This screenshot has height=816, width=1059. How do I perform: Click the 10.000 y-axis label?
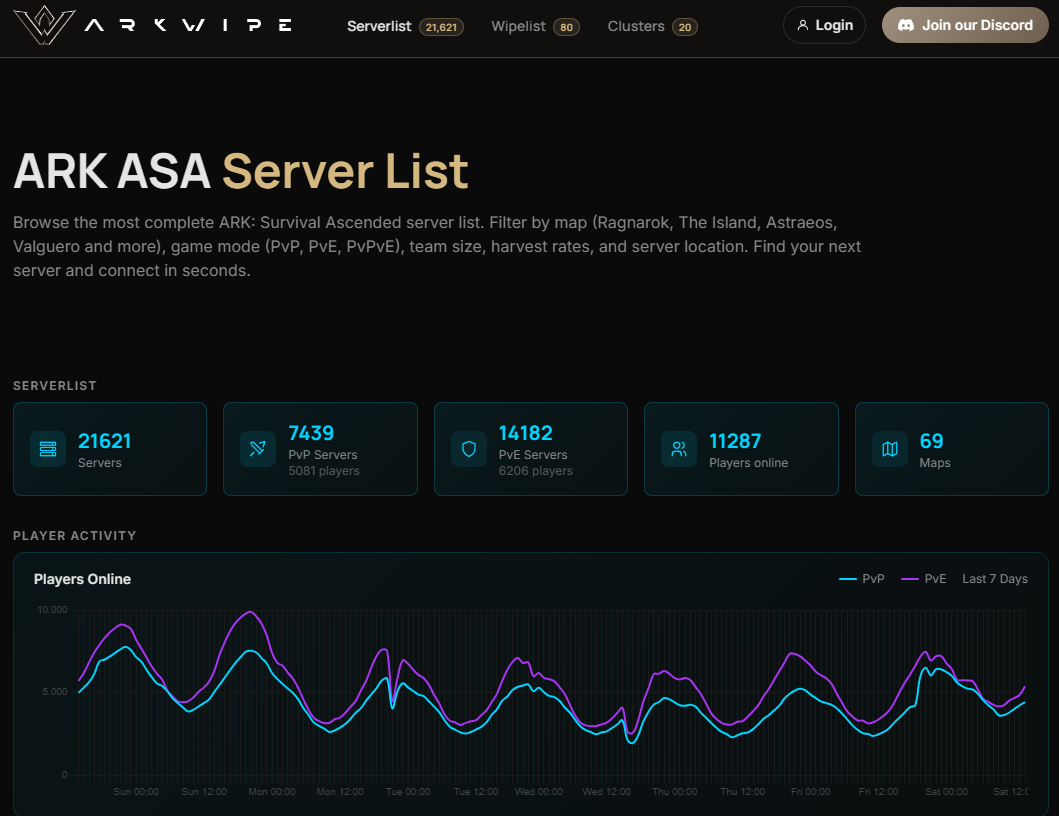pos(52,610)
